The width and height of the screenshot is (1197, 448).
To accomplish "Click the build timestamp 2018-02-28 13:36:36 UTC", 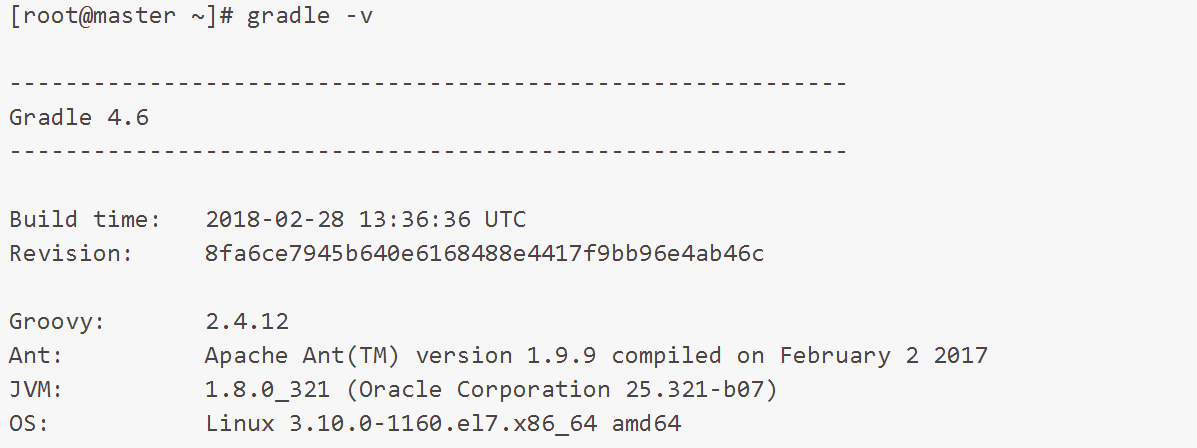I will (x=365, y=220).
